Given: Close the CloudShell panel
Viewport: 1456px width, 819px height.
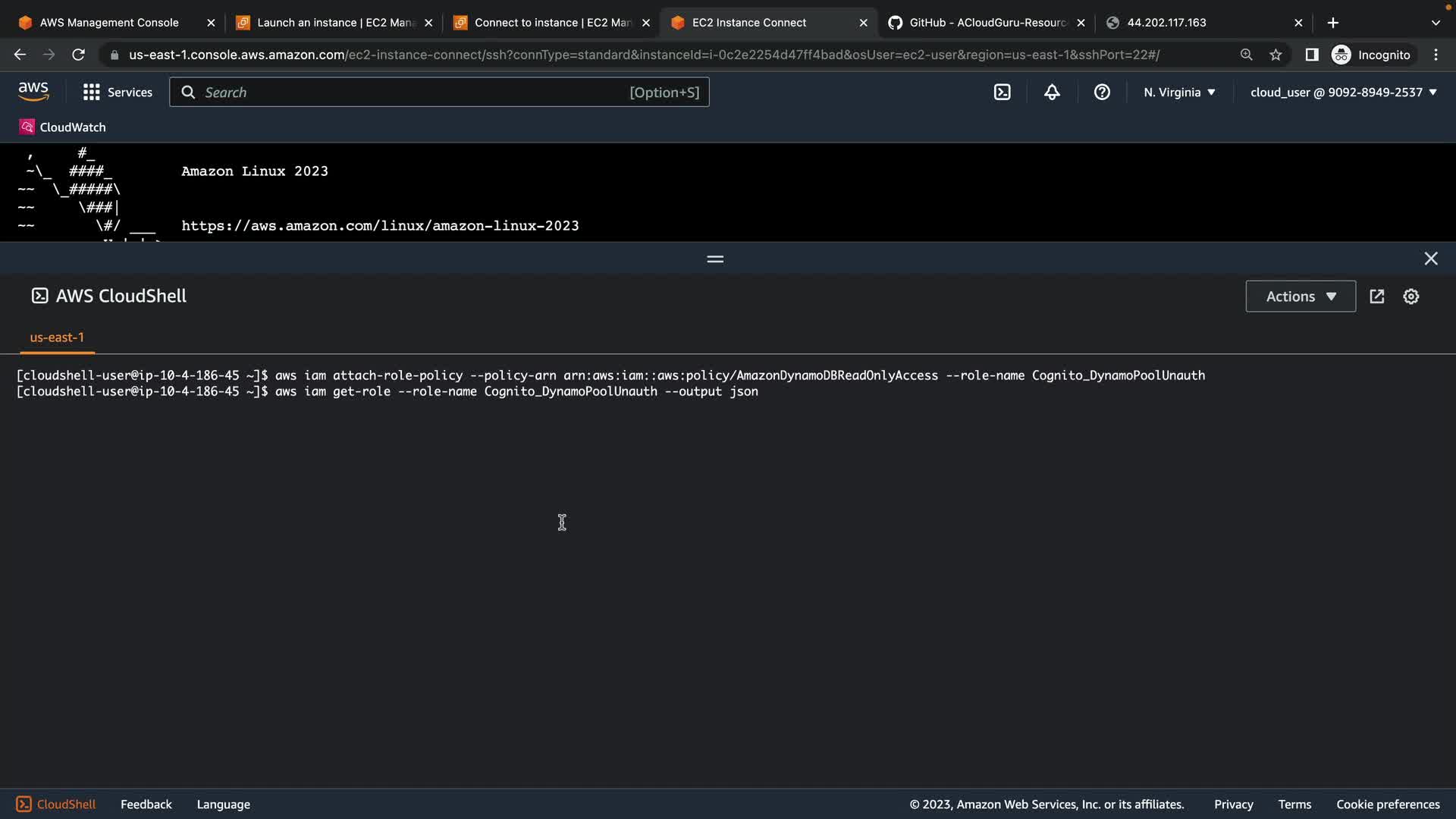Looking at the screenshot, I should click(x=1431, y=259).
